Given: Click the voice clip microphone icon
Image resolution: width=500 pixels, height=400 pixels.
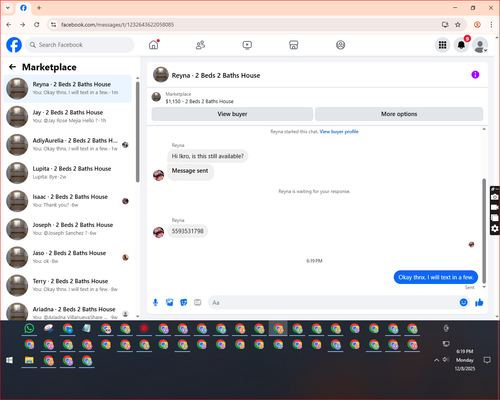Looking at the screenshot, I should (x=155, y=302).
